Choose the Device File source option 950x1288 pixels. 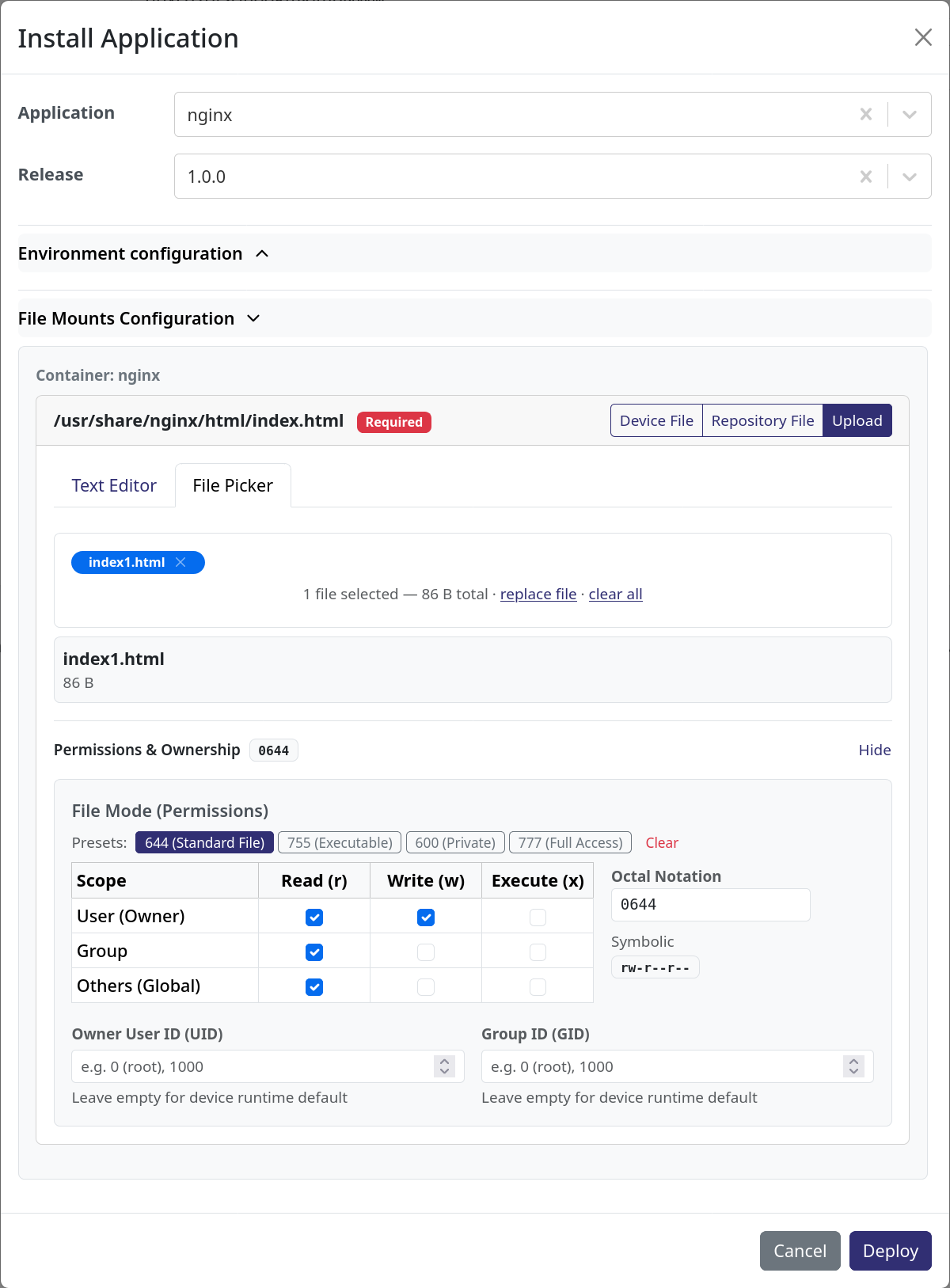pyautogui.click(x=656, y=420)
